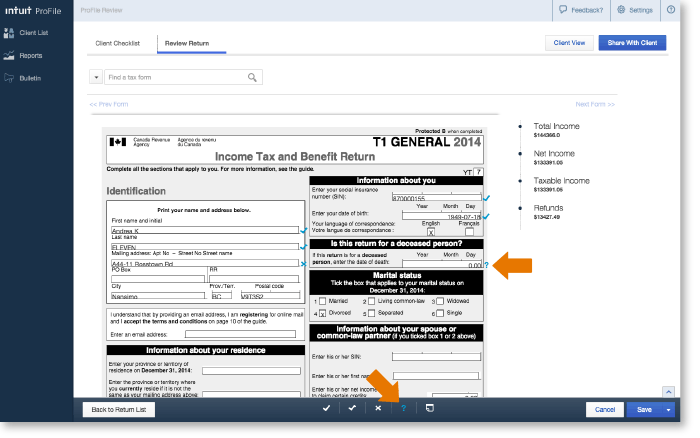Image resolution: width=700 pixels, height=438 pixels.
Task: Click the note/memo icon in bottom toolbar
Action: click(x=429, y=408)
